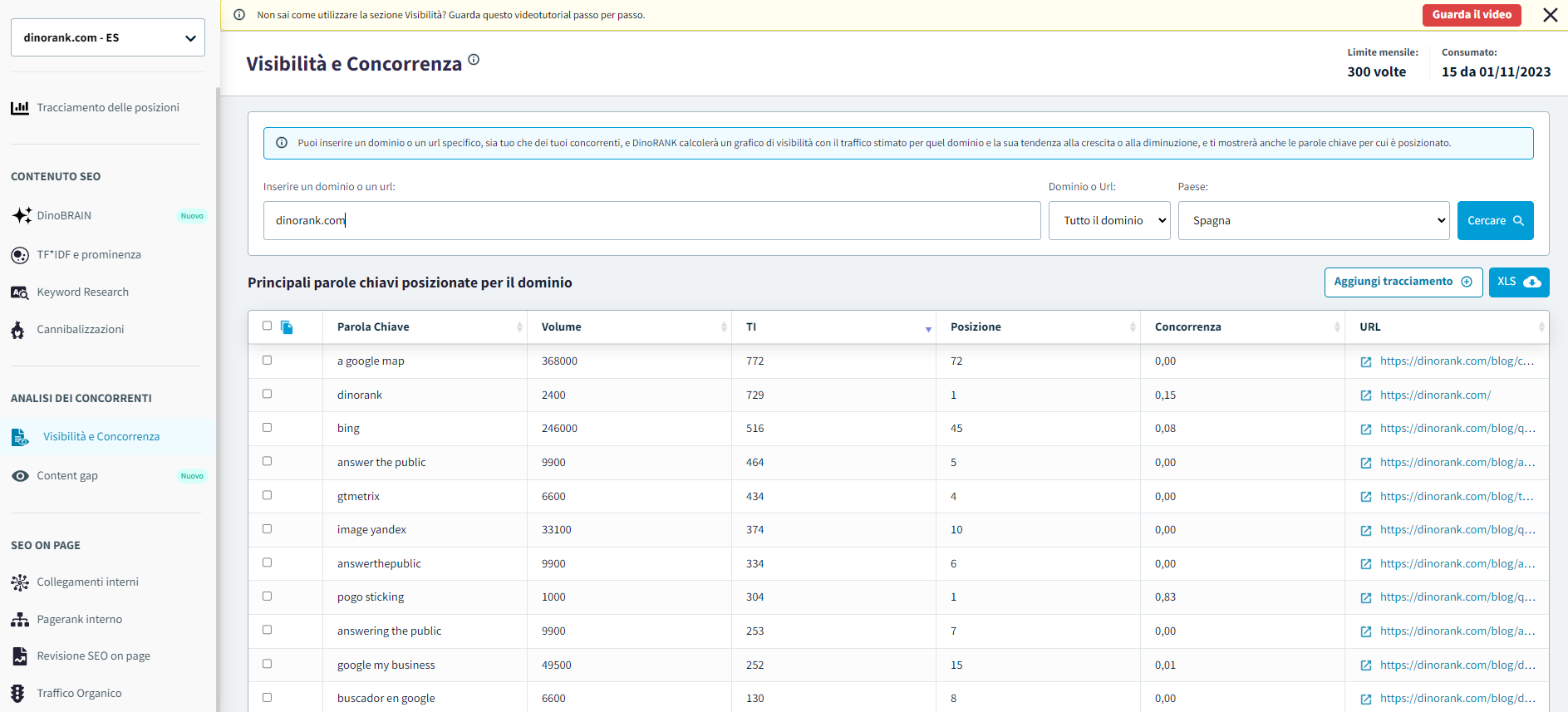
Task: Click the domain or url input field
Action: [x=651, y=221]
